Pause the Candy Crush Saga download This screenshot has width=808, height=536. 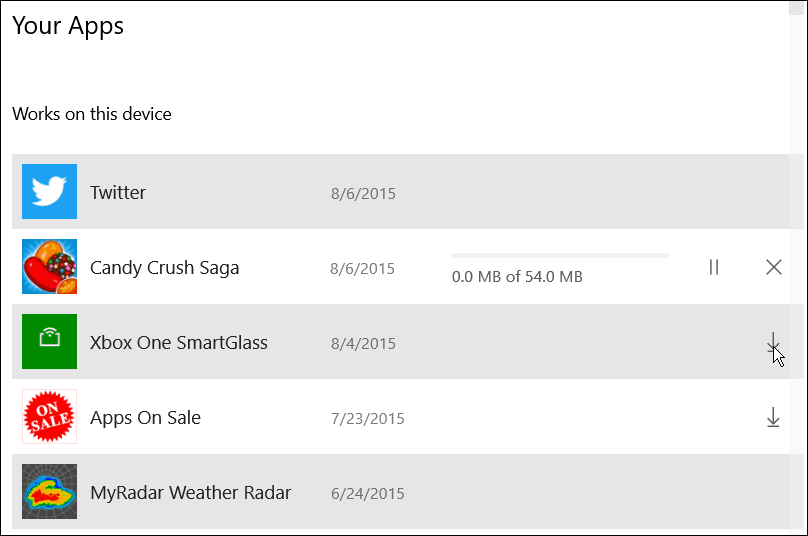coord(714,267)
